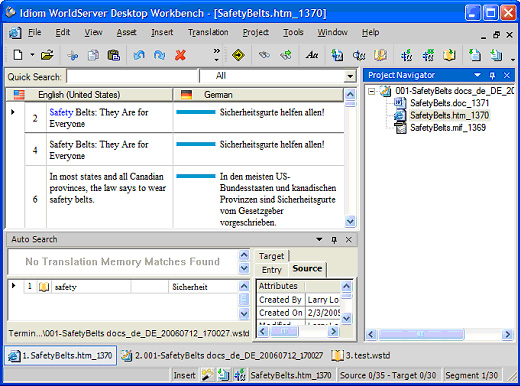Screen dimensions: 520x386
Task: Toggle the Auto Search panel pin
Action: pyautogui.click(x=334, y=240)
